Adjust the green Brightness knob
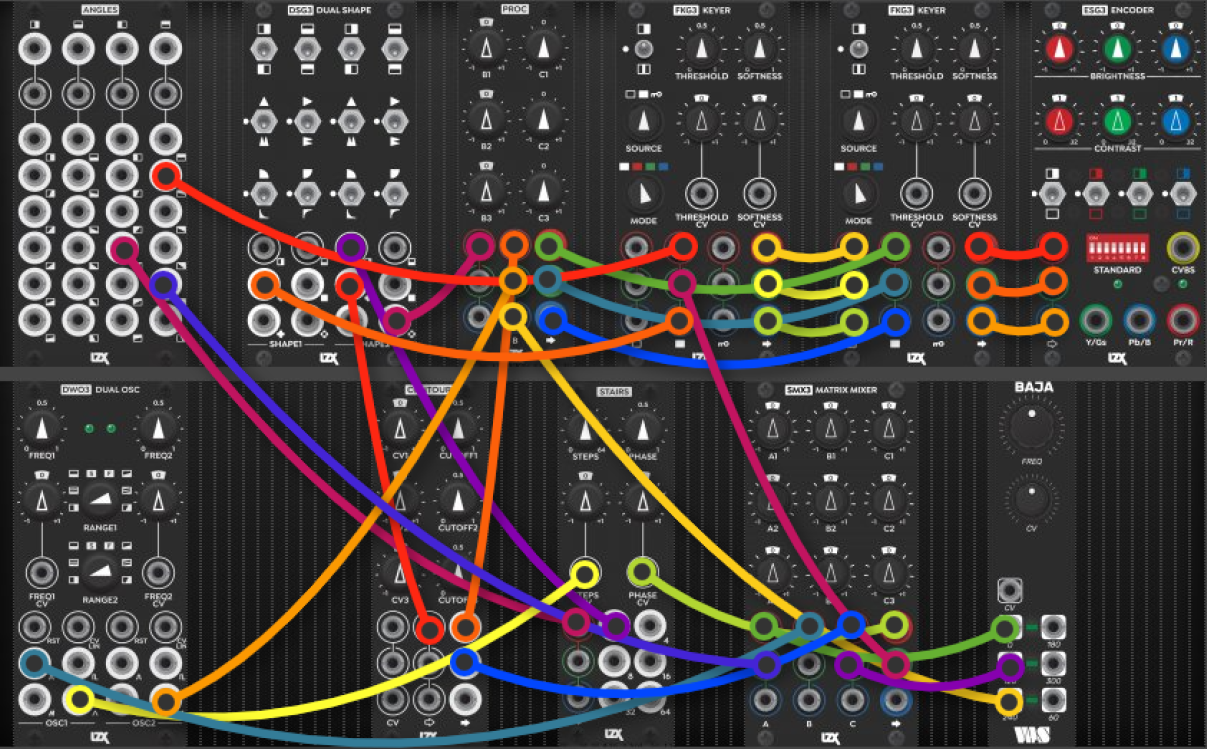The width and height of the screenshot is (1207, 749). click(x=1118, y=48)
